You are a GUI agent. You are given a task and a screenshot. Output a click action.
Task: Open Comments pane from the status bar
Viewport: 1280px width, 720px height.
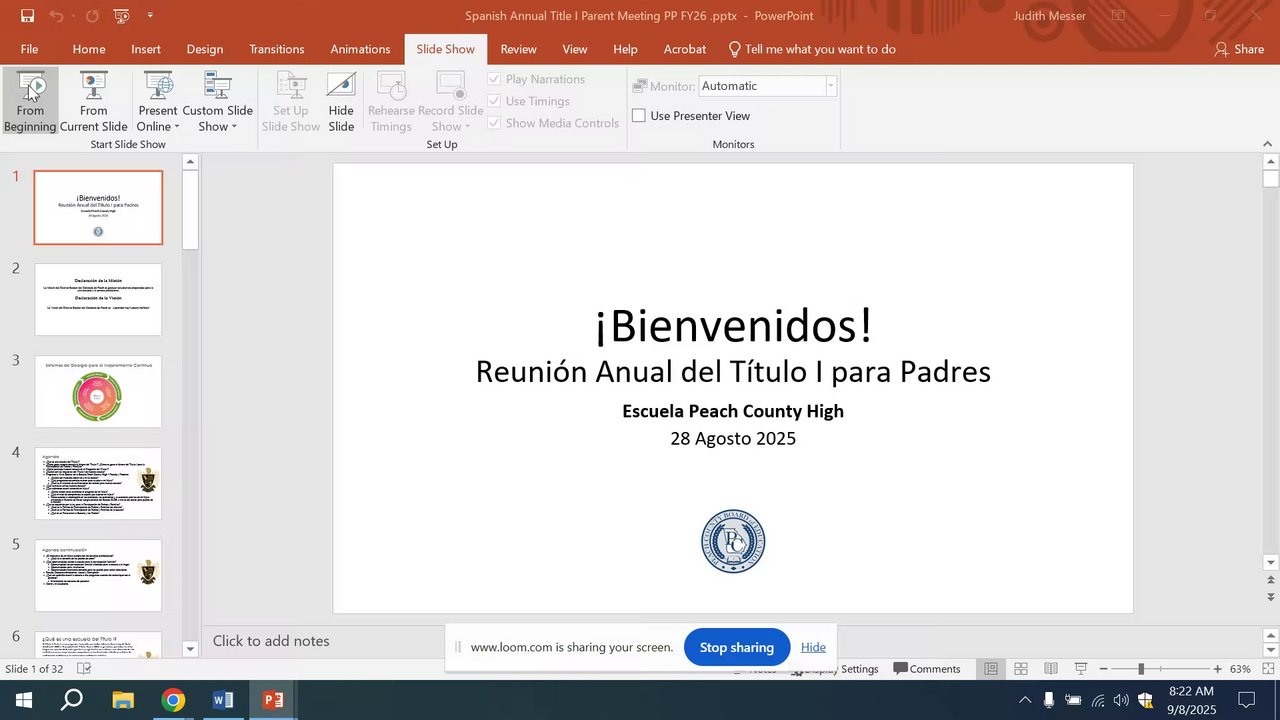click(926, 669)
